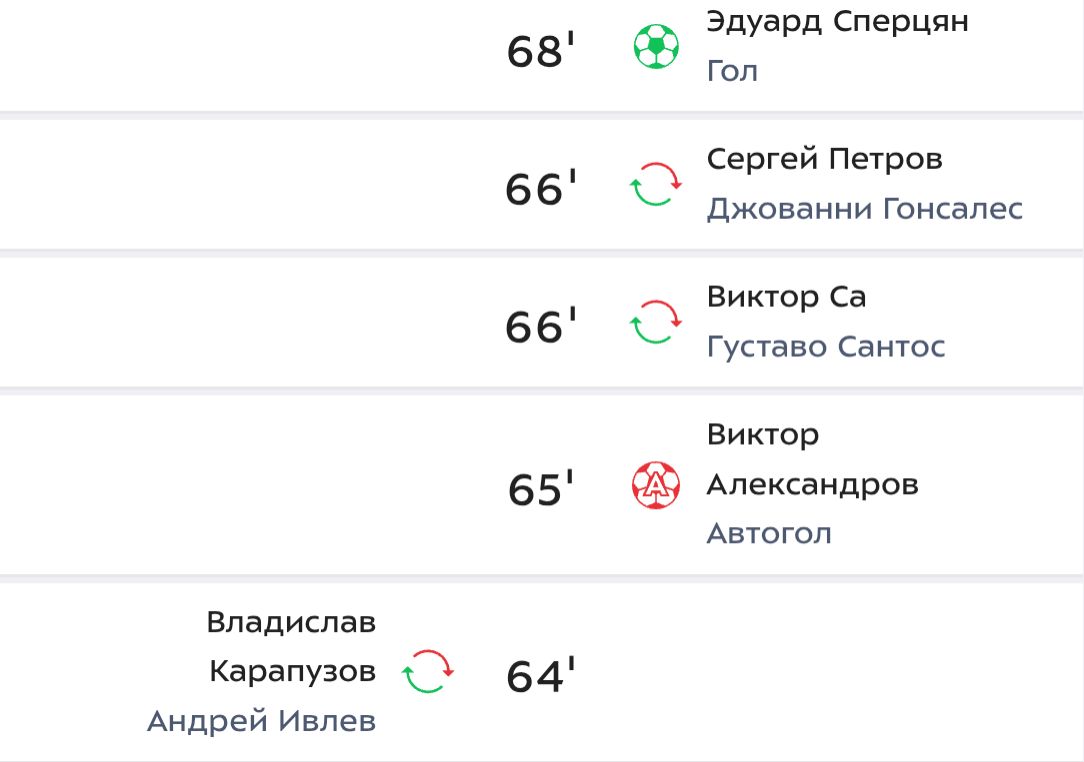Click the 65' minute marker

(x=541, y=489)
